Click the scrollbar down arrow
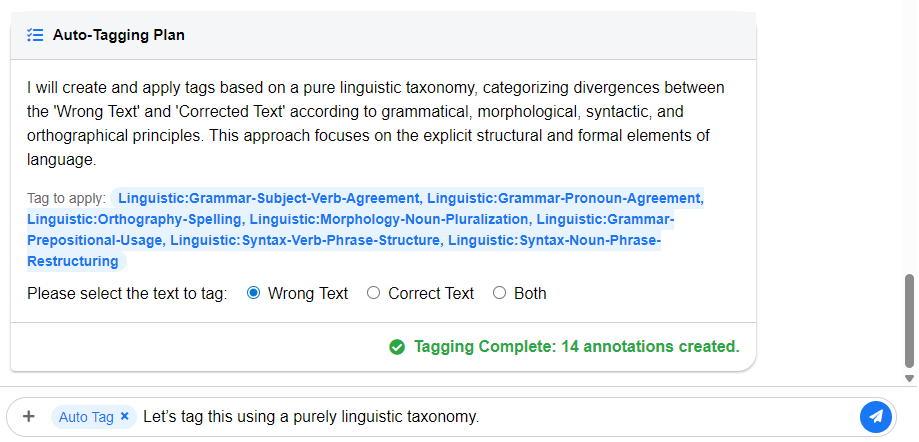 coord(909,379)
